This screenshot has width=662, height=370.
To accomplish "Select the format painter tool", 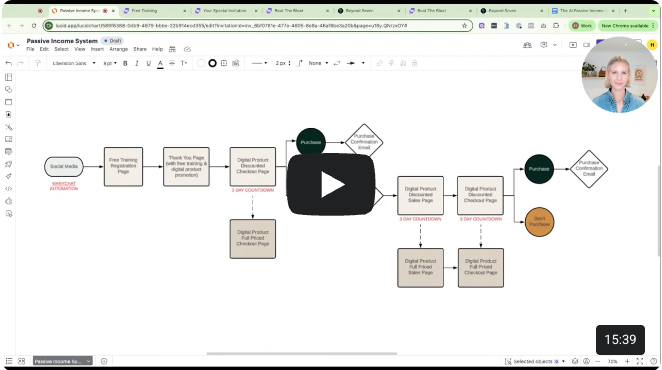I will click(x=38, y=63).
